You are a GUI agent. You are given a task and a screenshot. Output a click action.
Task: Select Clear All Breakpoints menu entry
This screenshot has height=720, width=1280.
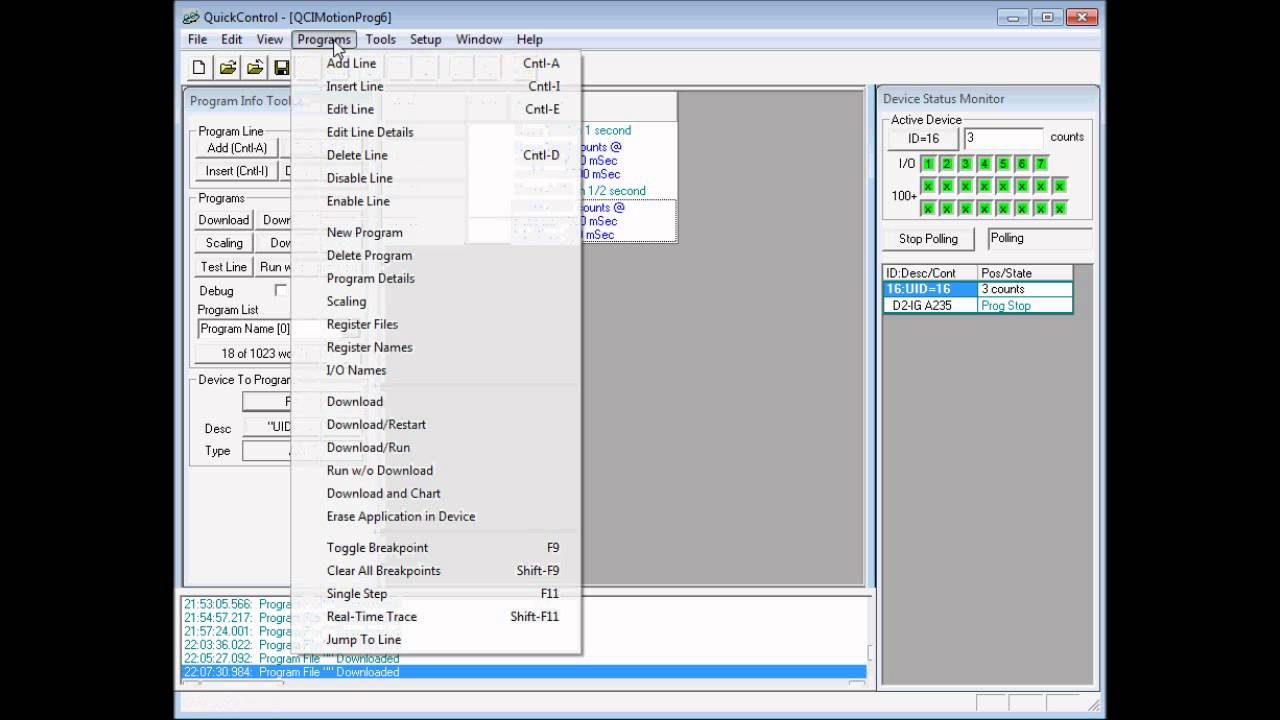point(436,570)
